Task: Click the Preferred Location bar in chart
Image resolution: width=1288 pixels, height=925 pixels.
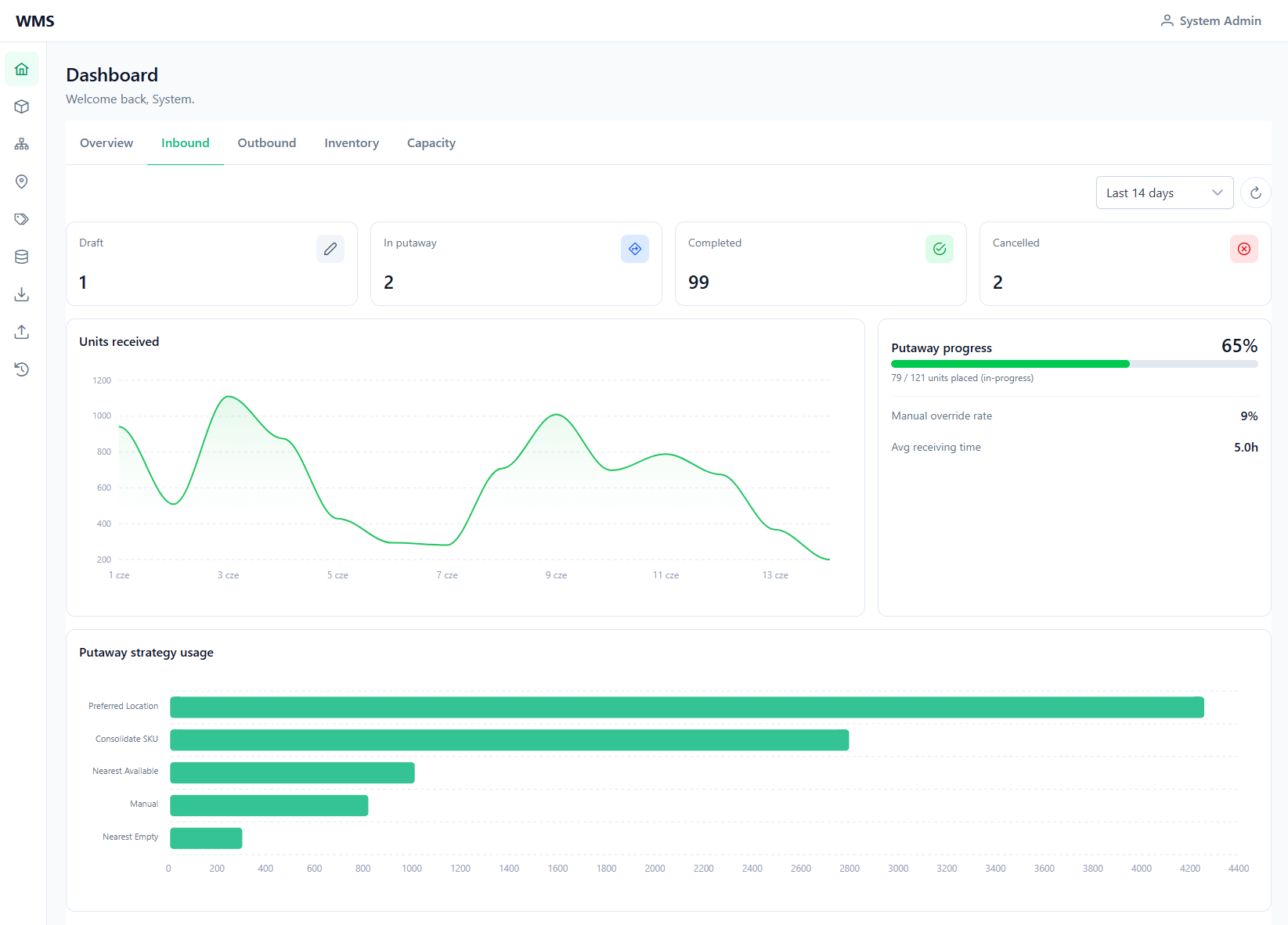Action: pyautogui.click(x=687, y=707)
